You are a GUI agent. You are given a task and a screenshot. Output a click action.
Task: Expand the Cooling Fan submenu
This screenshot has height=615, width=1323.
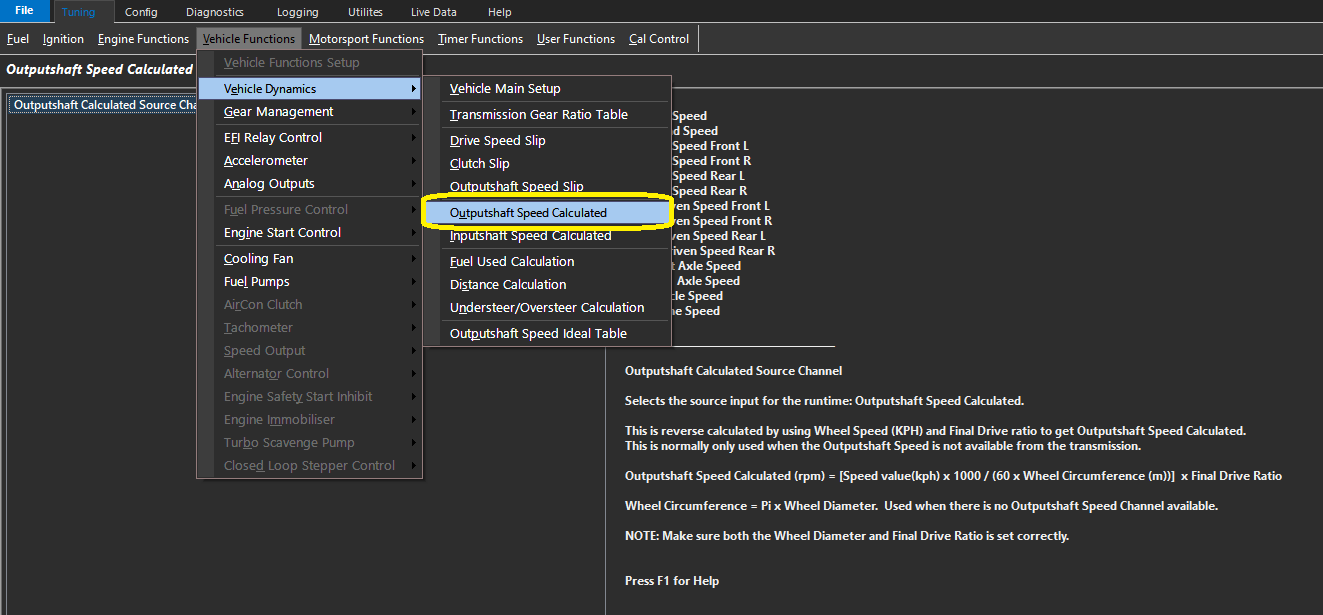point(259,259)
